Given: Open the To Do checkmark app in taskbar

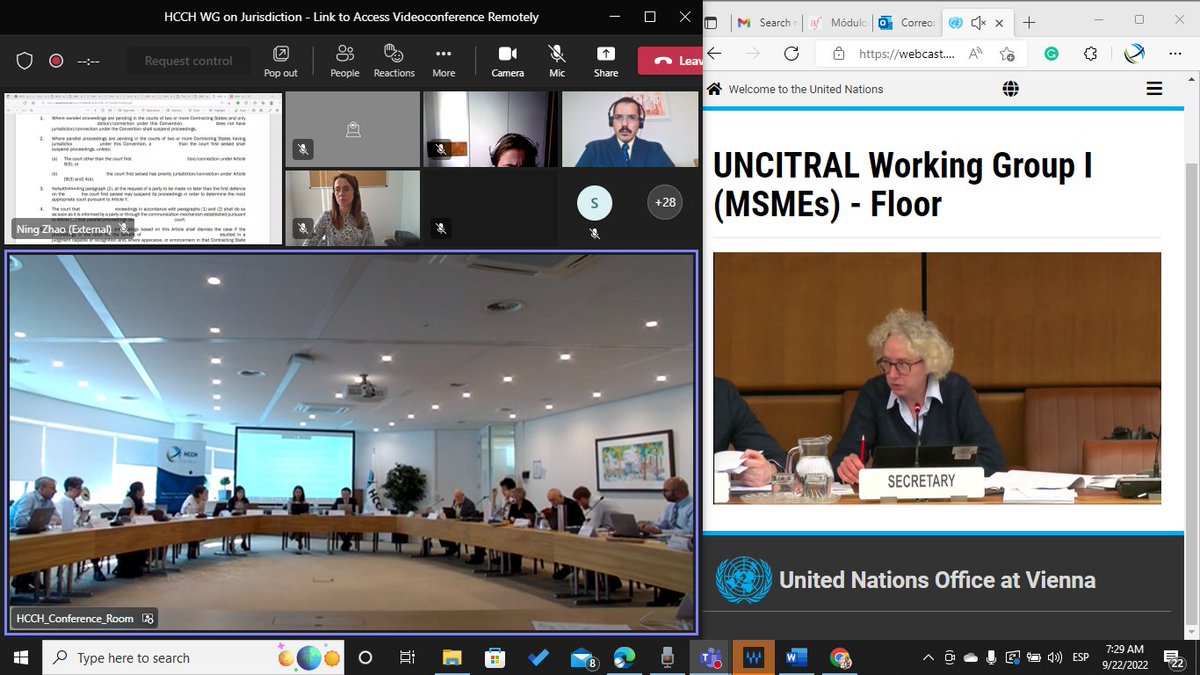Looking at the screenshot, I should click(538, 657).
